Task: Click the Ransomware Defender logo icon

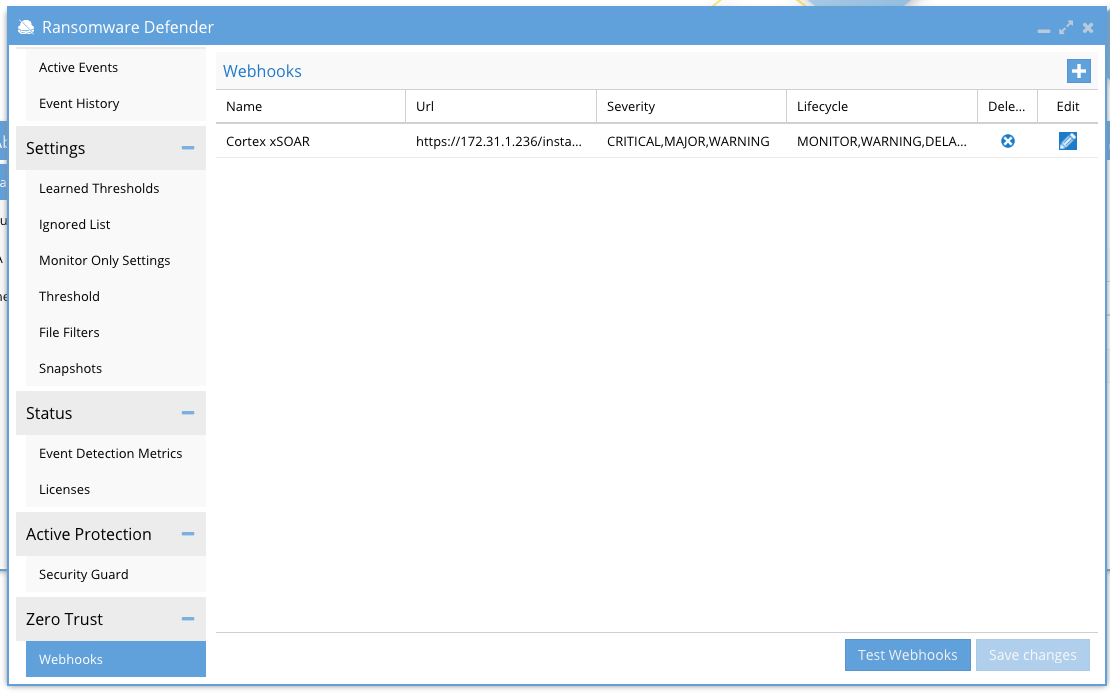Action: pyautogui.click(x=26, y=28)
